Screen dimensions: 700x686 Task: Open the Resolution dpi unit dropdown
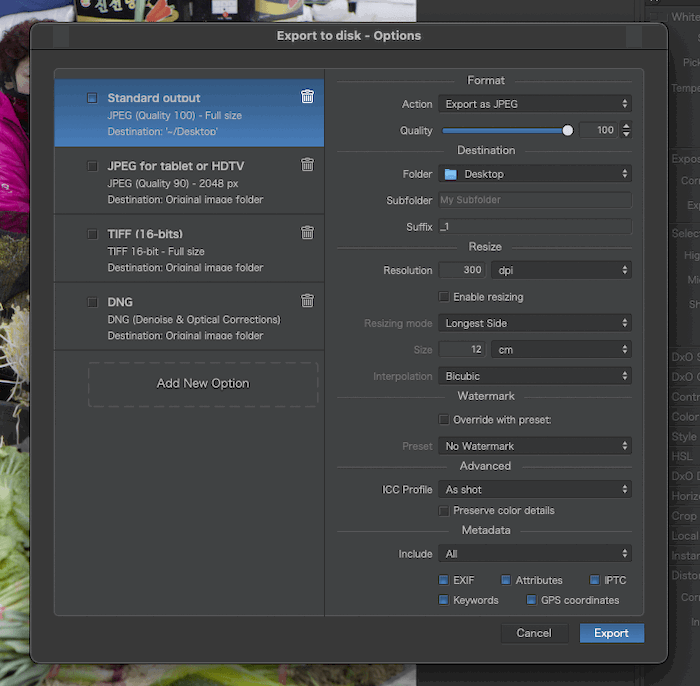(x=560, y=270)
